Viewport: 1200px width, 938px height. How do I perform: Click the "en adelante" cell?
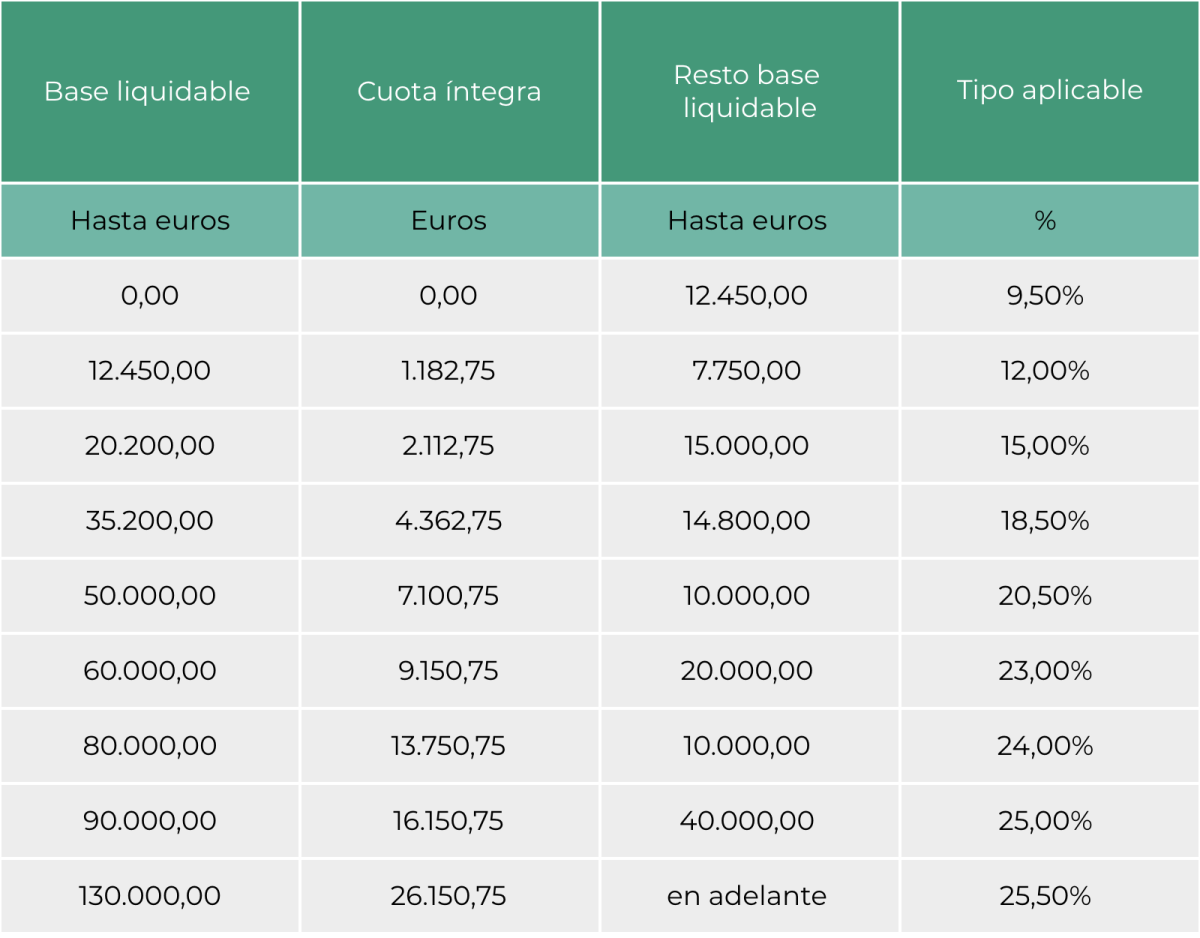[747, 896]
